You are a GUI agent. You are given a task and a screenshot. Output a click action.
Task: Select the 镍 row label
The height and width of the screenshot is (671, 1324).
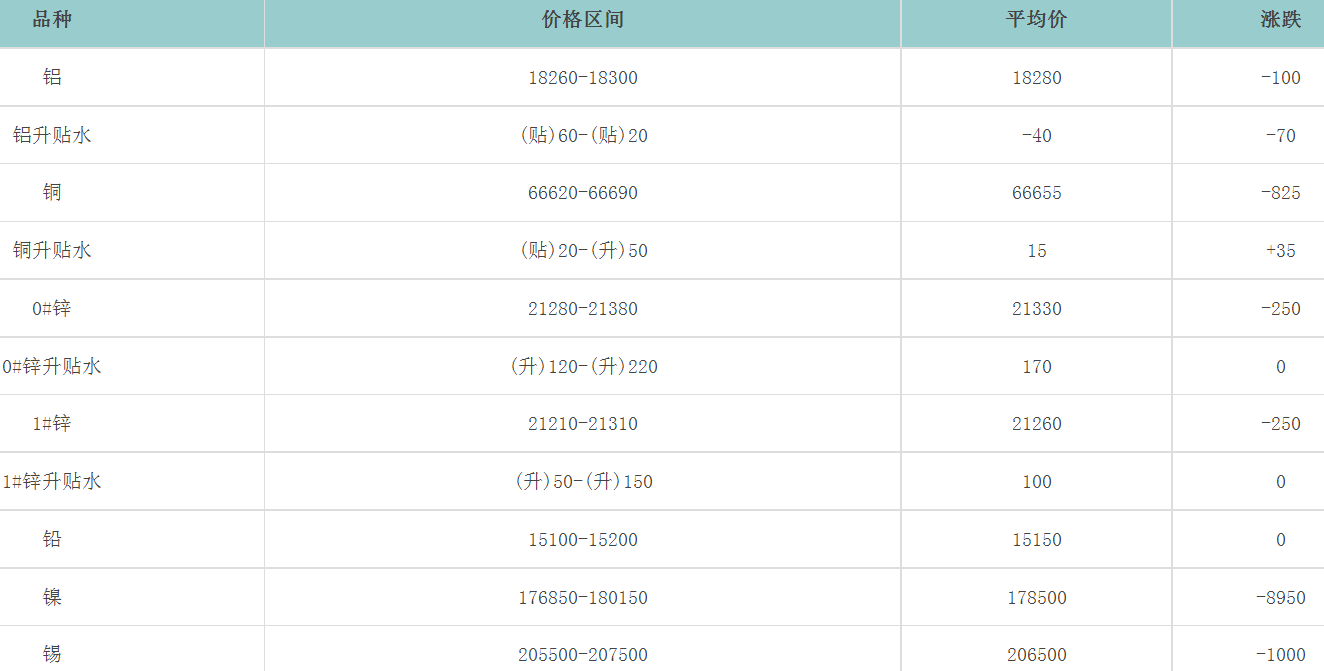tap(52, 597)
